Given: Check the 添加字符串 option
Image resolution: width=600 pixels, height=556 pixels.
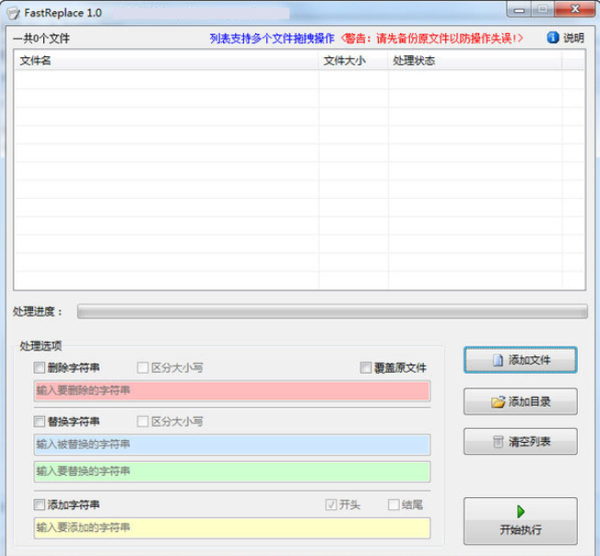Looking at the screenshot, I should [x=40, y=505].
